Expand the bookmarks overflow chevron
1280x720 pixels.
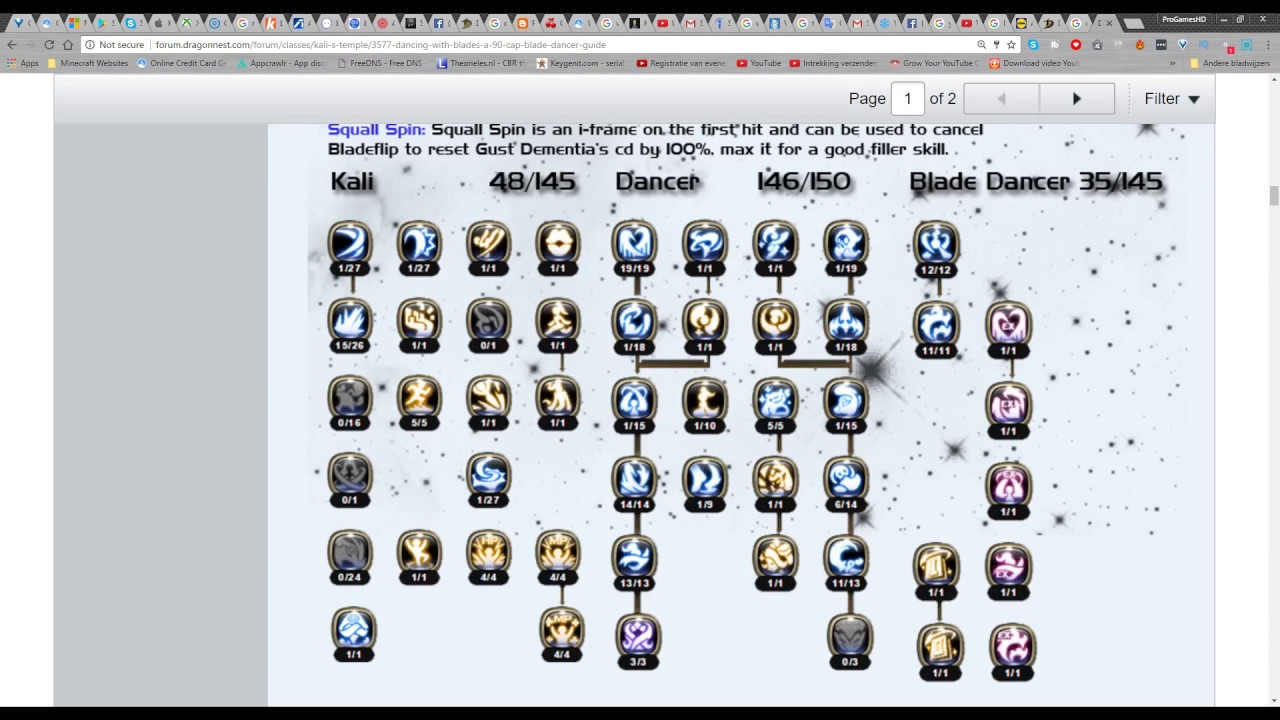point(1172,63)
